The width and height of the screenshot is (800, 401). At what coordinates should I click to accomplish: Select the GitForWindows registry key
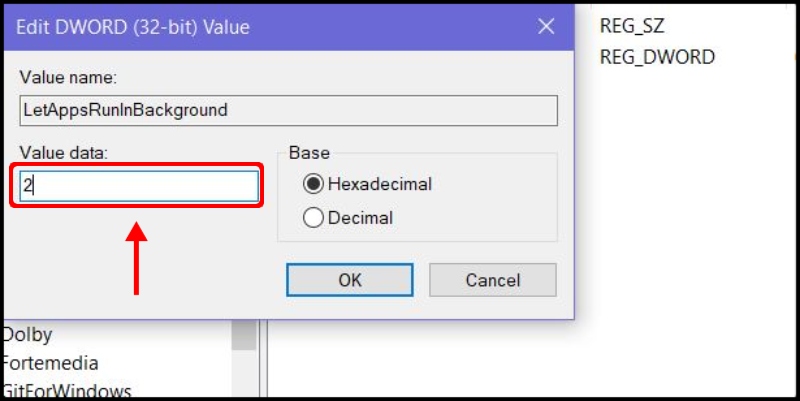click(66, 390)
